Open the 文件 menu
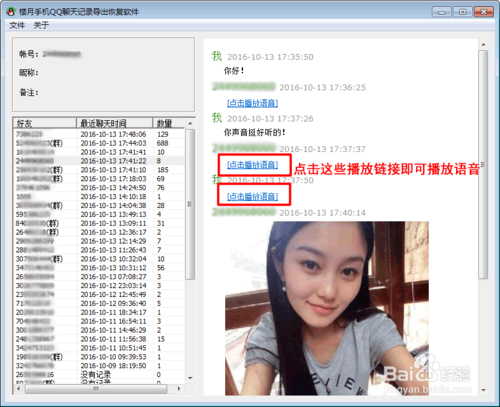 pyautogui.click(x=17, y=25)
